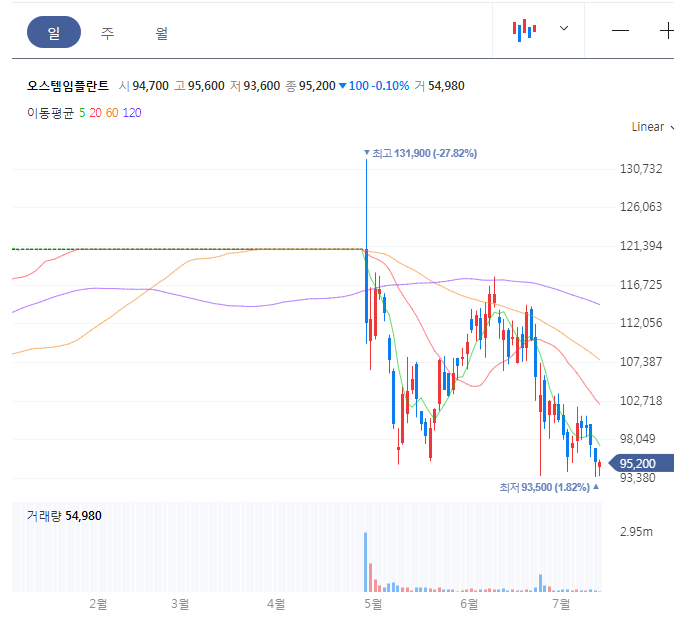
Task: Click the tallest volume bar in May
Action: coord(366,562)
